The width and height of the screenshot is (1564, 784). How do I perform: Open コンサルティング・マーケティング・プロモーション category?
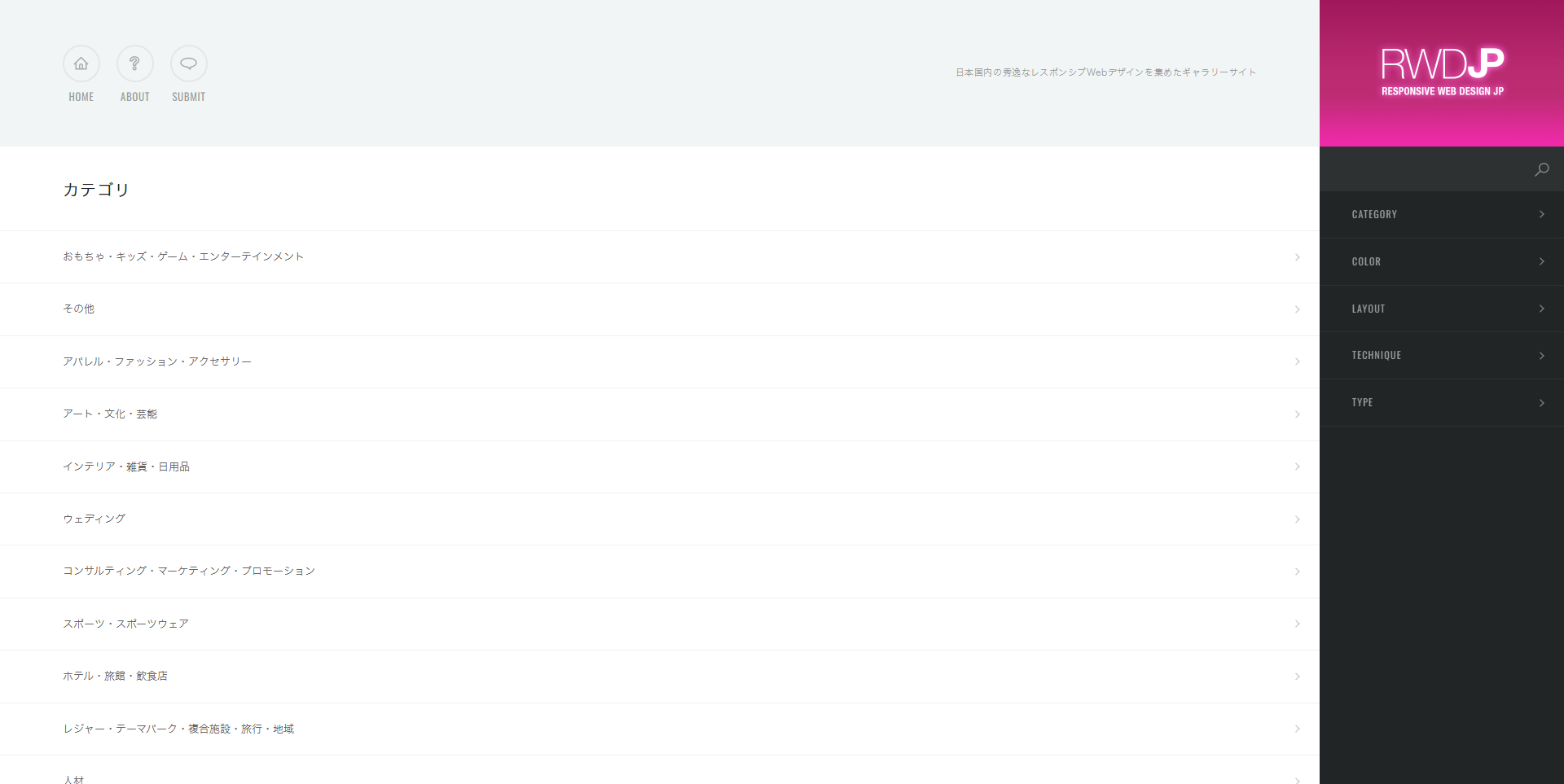tap(189, 572)
